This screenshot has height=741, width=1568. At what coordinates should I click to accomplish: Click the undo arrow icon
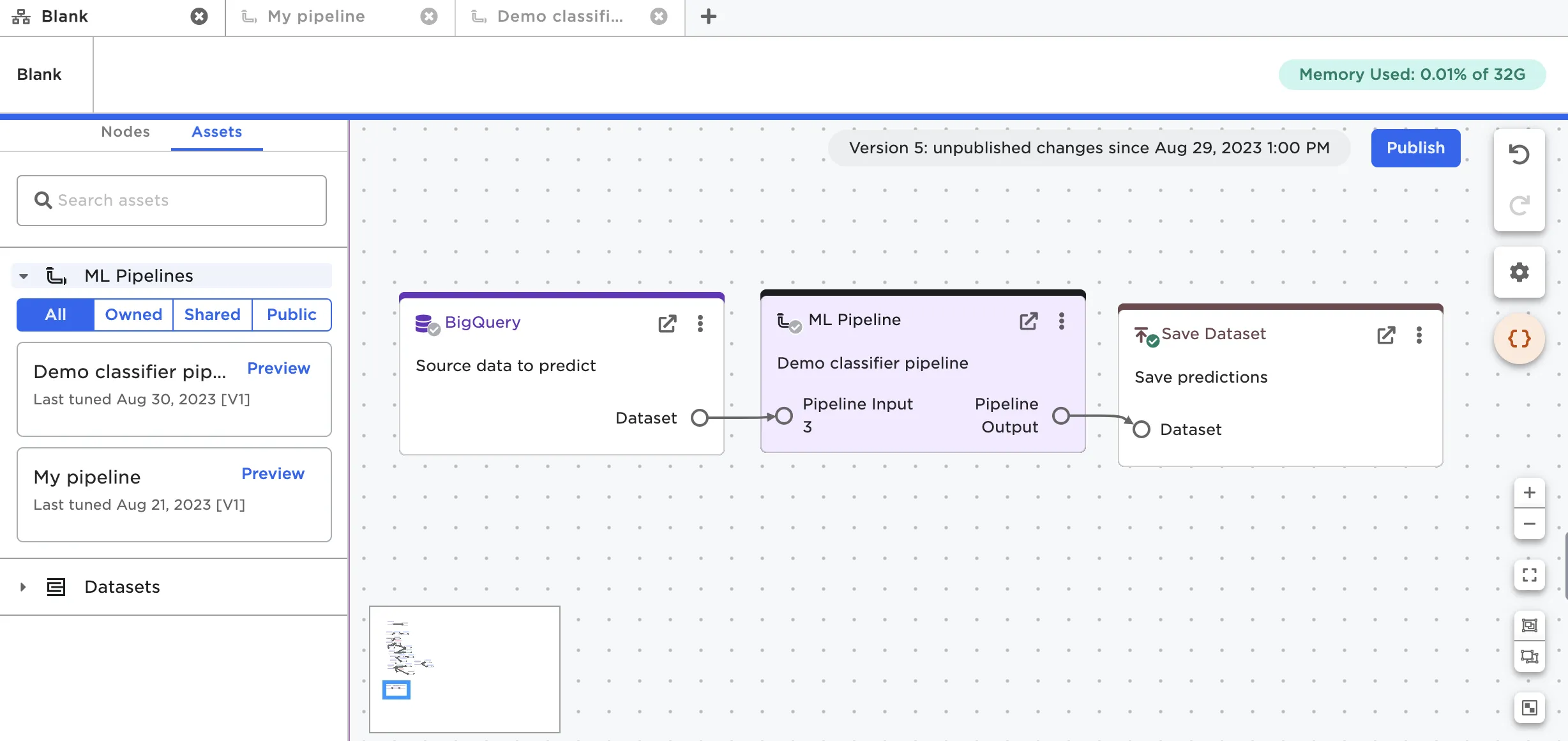(1519, 154)
